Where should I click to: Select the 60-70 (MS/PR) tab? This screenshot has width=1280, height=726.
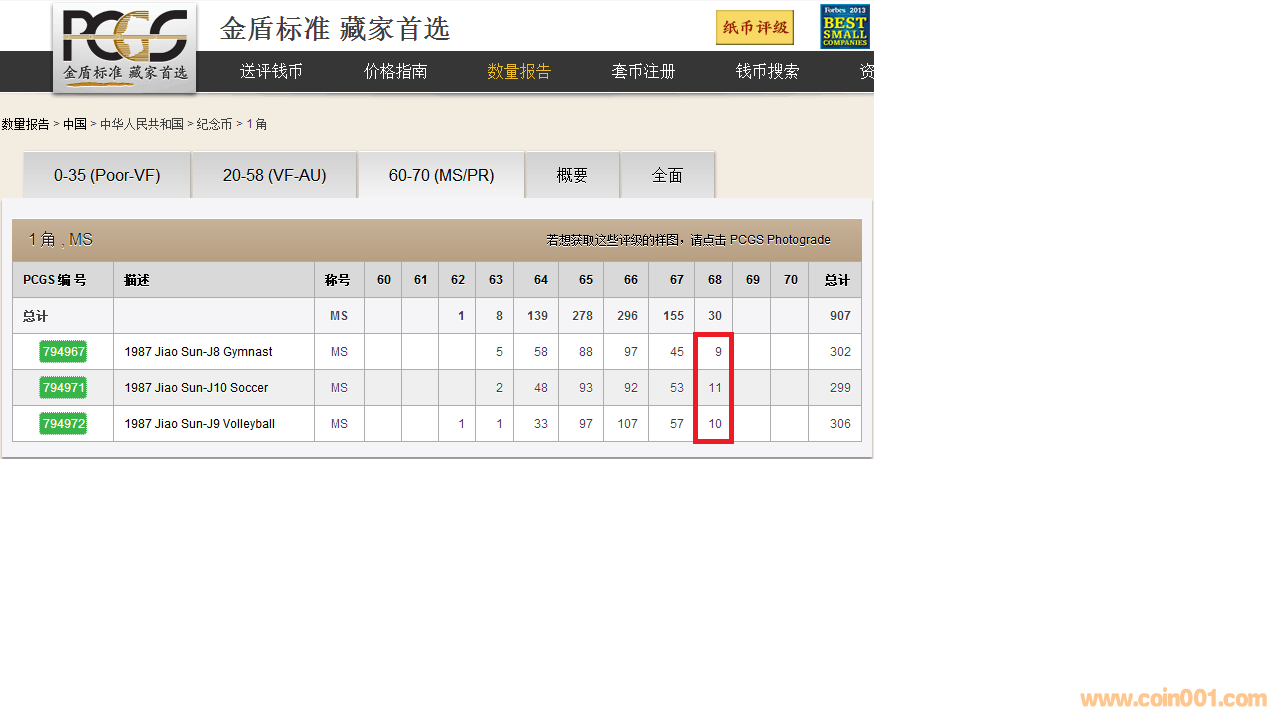coord(441,175)
